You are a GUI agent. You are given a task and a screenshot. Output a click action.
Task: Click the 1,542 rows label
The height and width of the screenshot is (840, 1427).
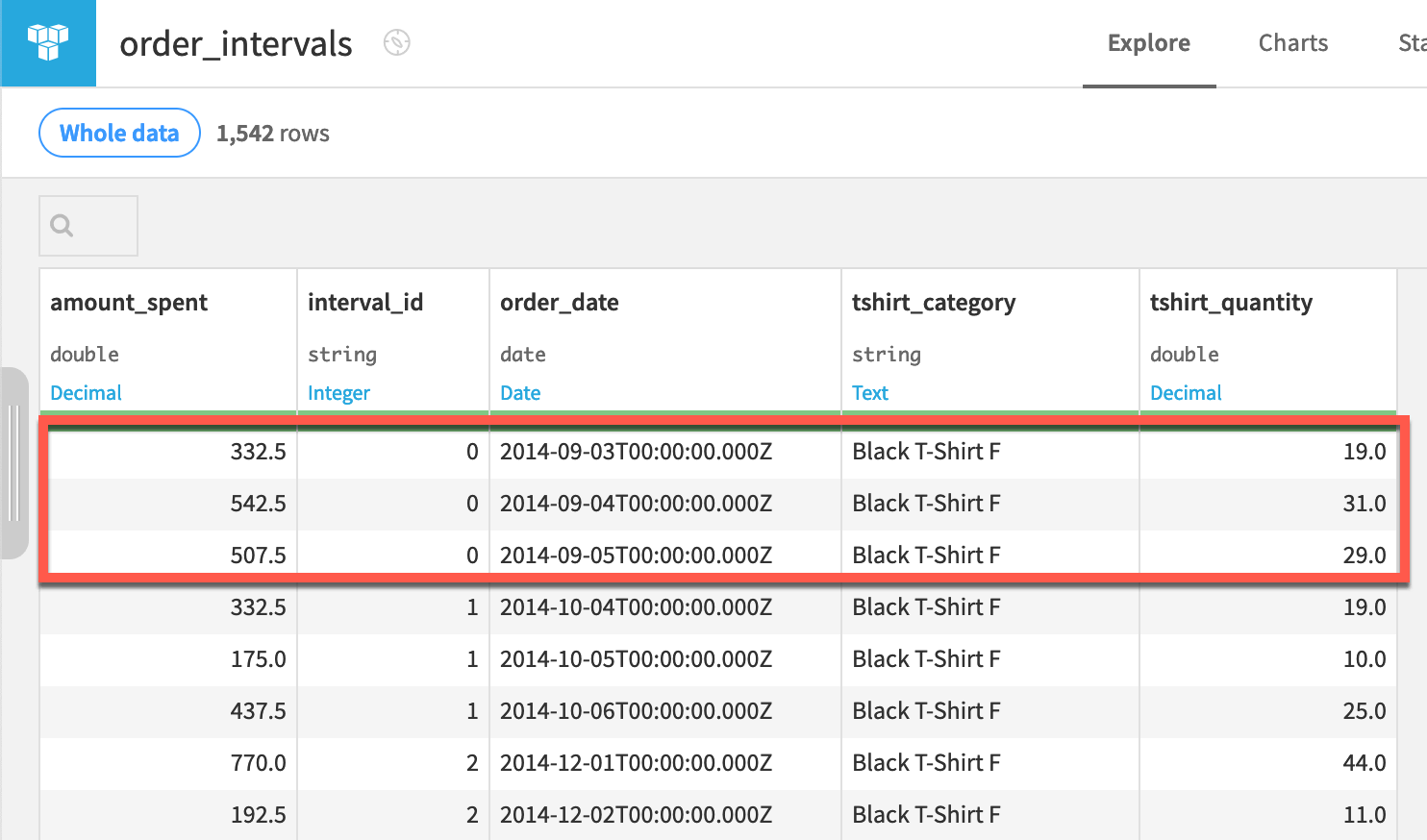point(272,133)
